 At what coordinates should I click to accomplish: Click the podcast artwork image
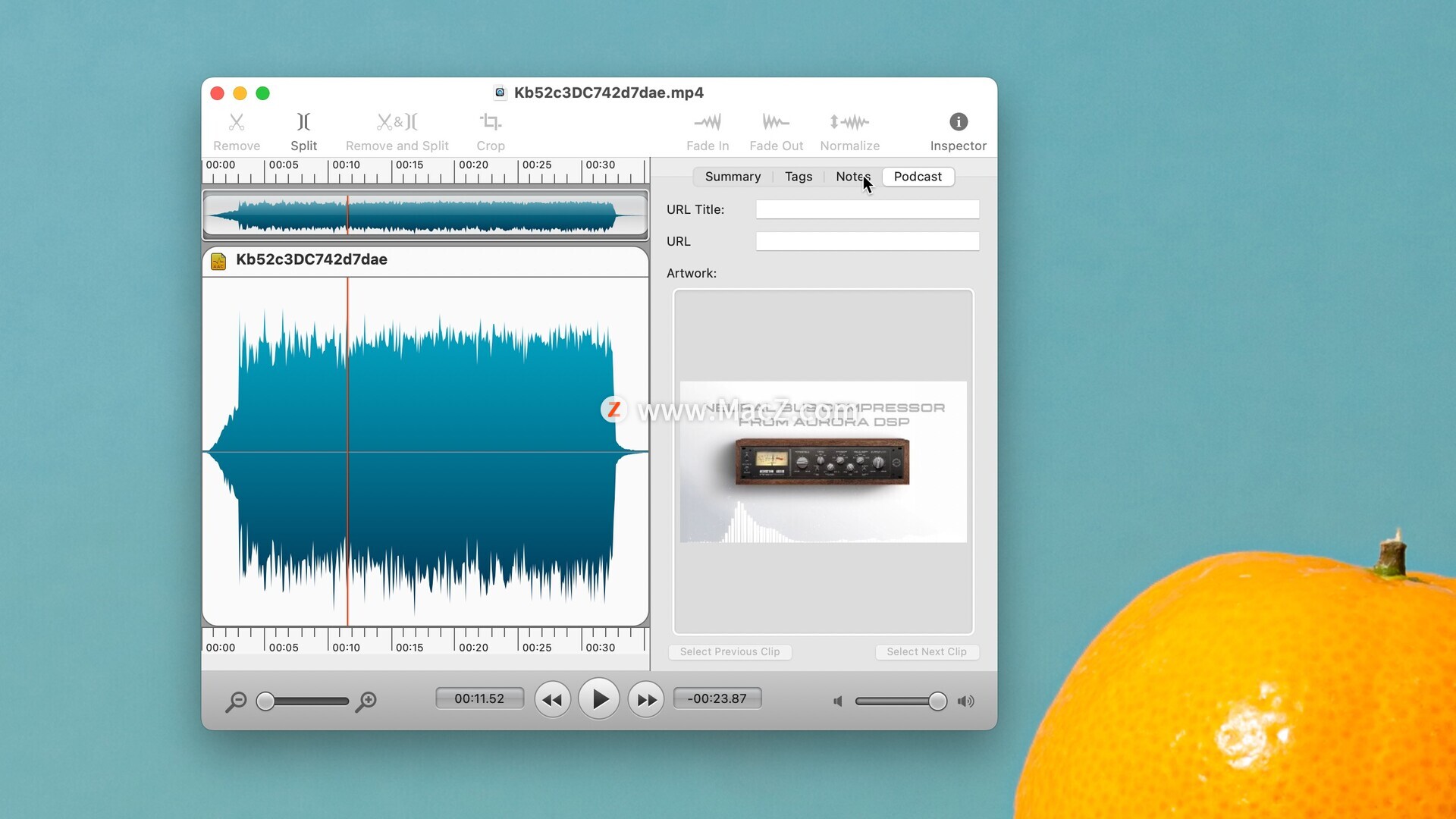[x=823, y=462]
